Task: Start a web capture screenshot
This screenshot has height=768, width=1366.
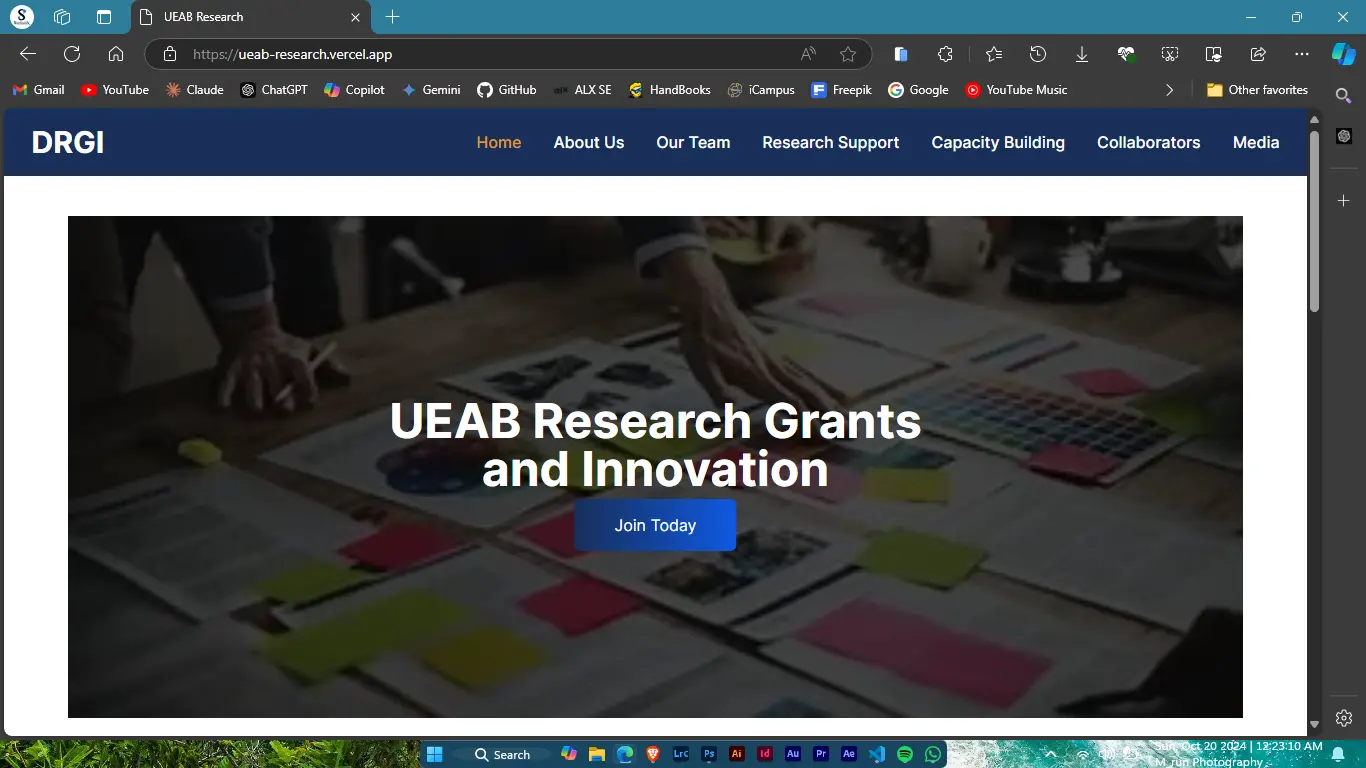Action: click(x=1170, y=54)
